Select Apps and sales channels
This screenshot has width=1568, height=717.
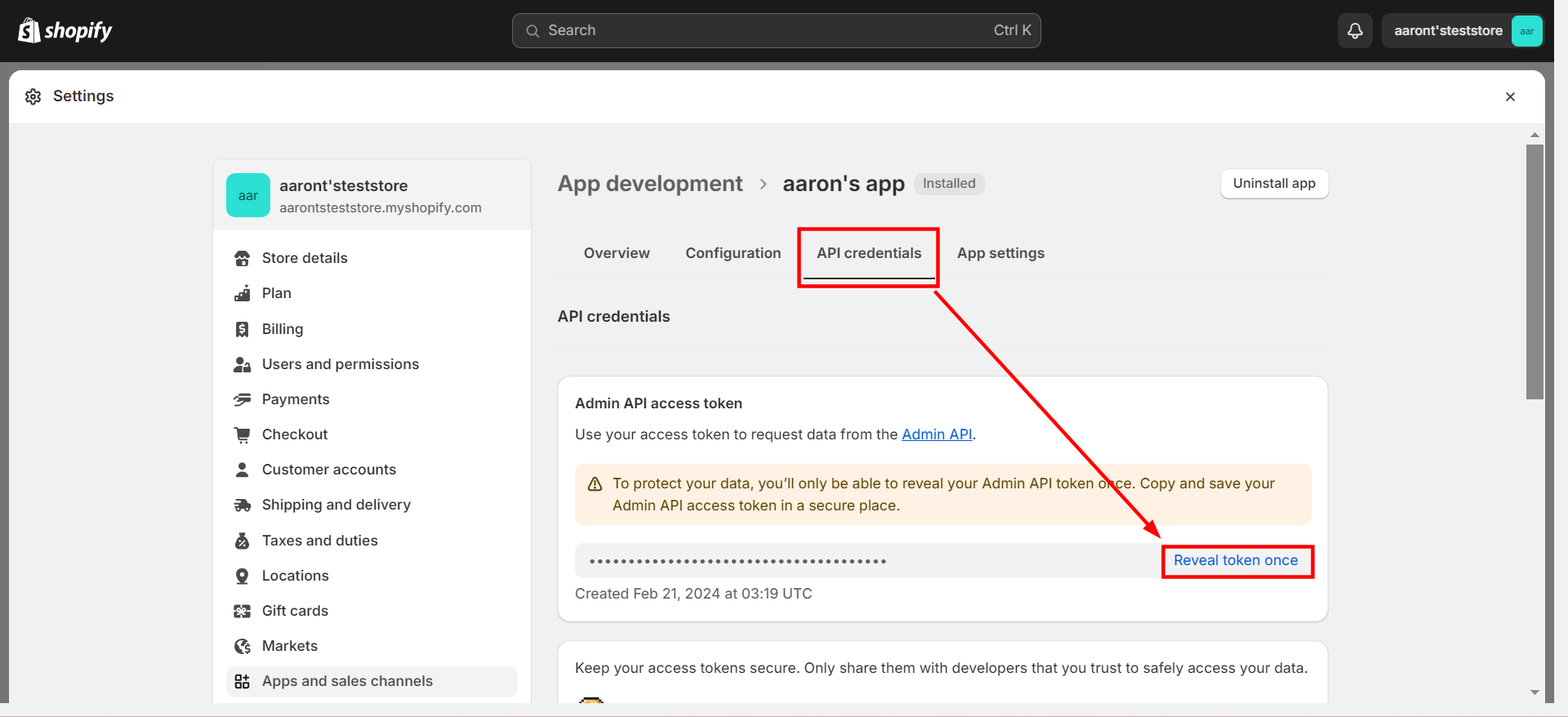tap(372, 681)
